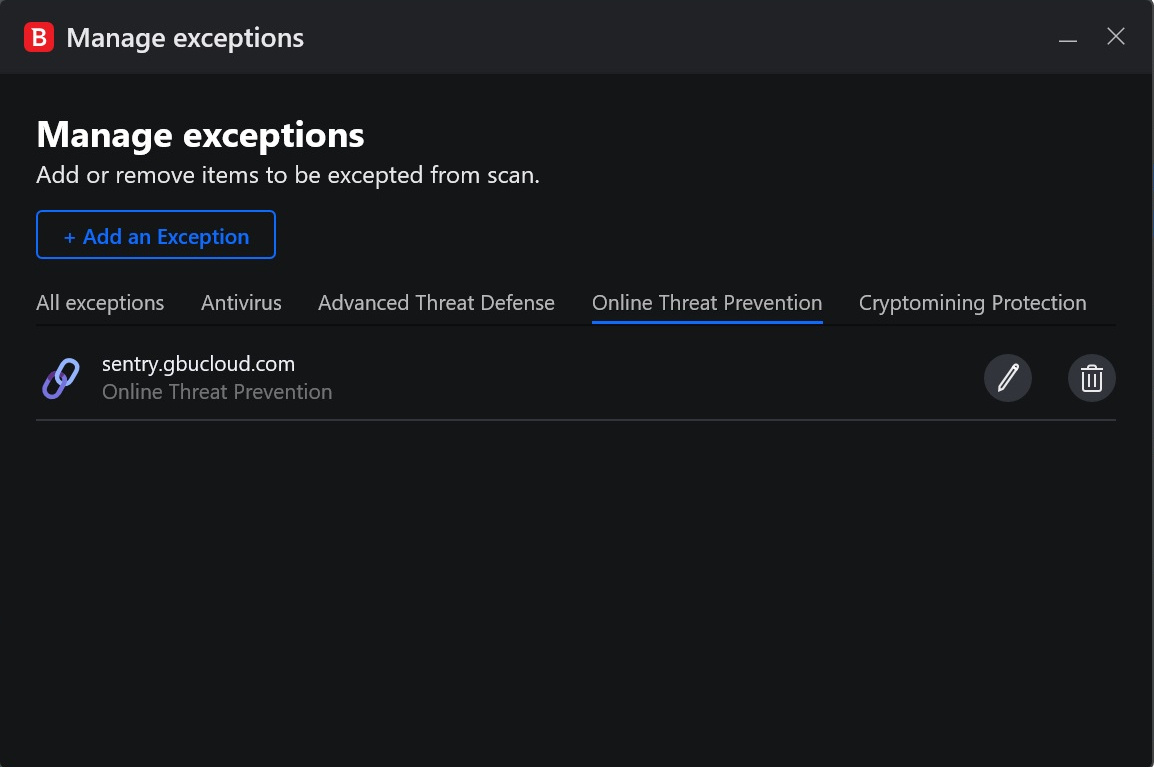Click the bold Manage exceptions heading
Screen dimensions: 1154x767
click(200, 134)
